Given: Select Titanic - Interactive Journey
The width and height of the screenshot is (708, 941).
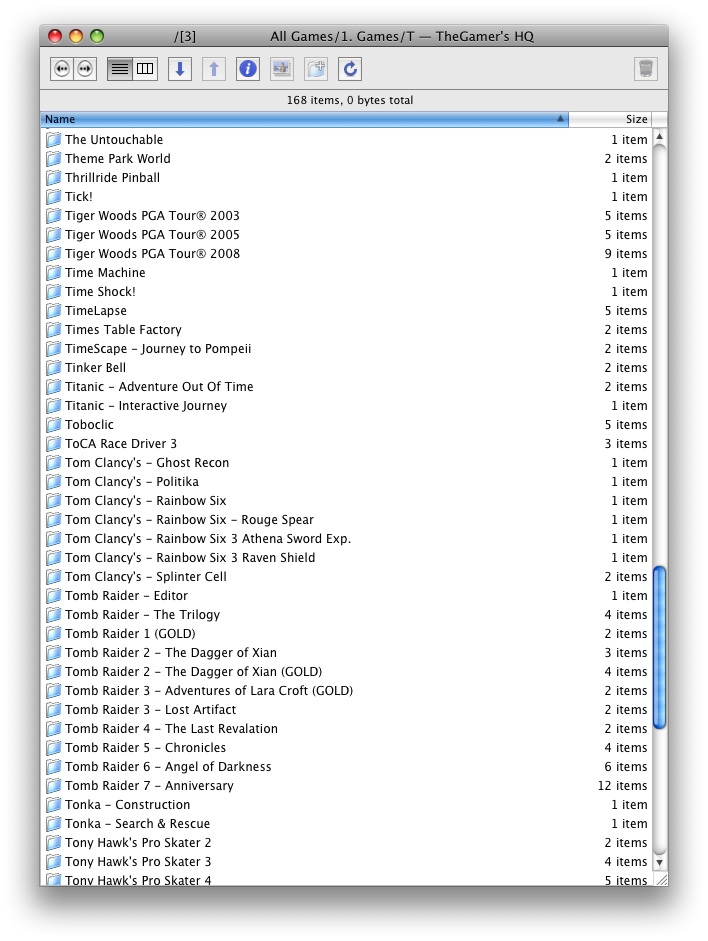Looking at the screenshot, I should 146,406.
